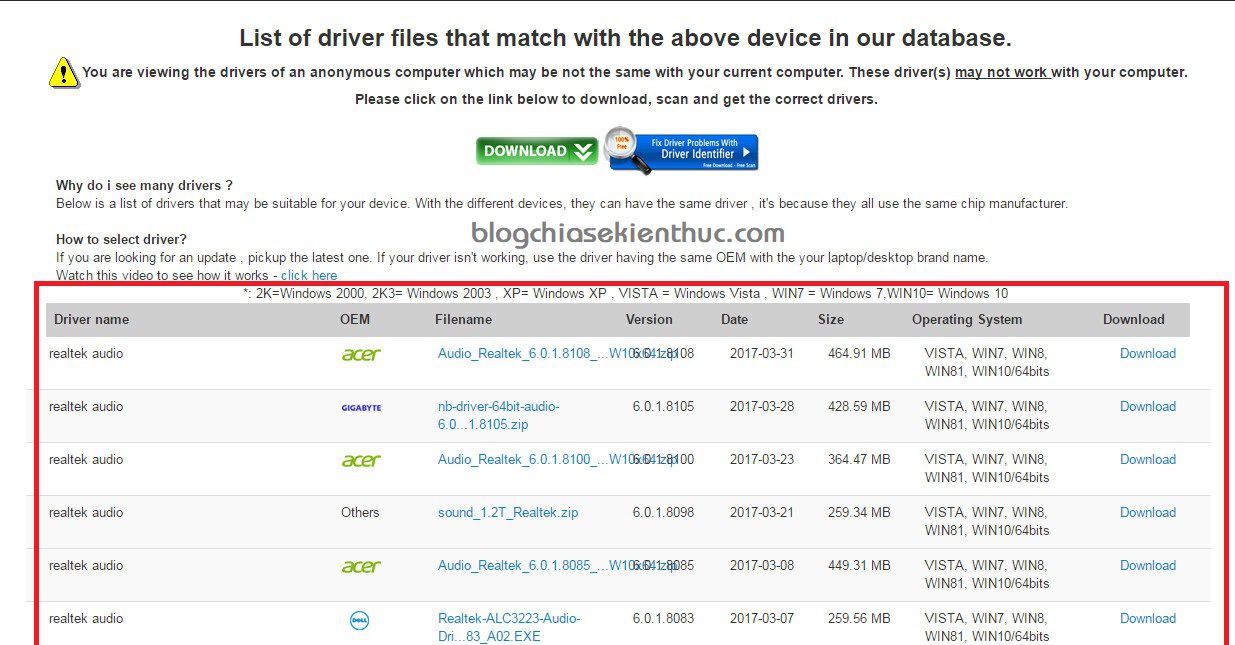The image size is (1235, 645).
Task: Select the date 2017-03-28
Action: pos(762,406)
